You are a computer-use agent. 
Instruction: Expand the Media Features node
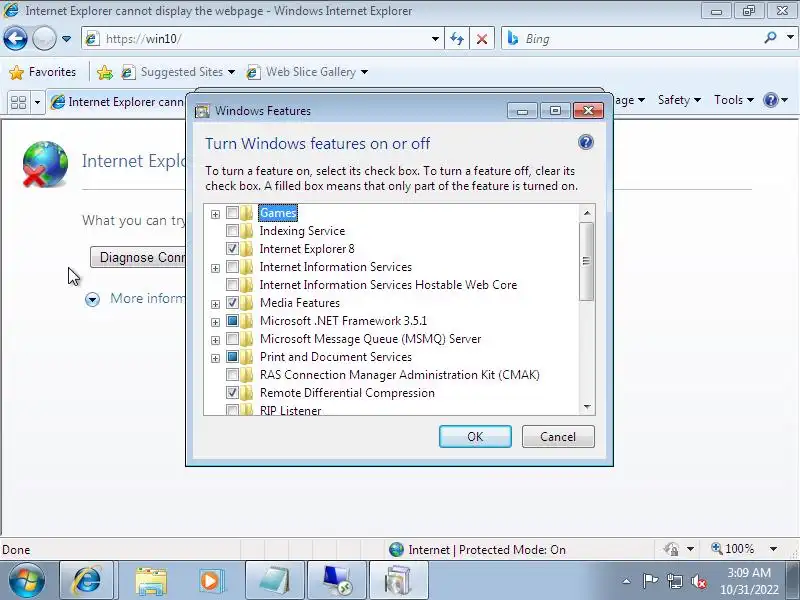click(x=215, y=304)
